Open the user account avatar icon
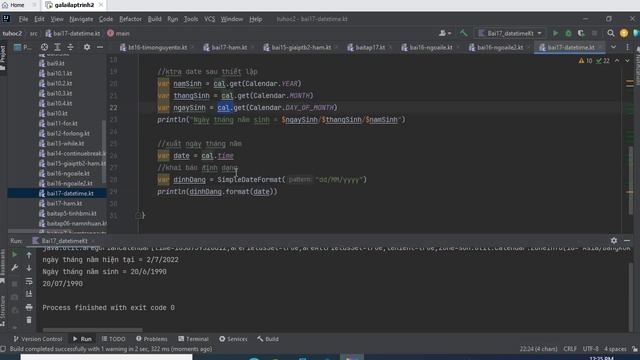640x360 pixels. click(x=624, y=33)
